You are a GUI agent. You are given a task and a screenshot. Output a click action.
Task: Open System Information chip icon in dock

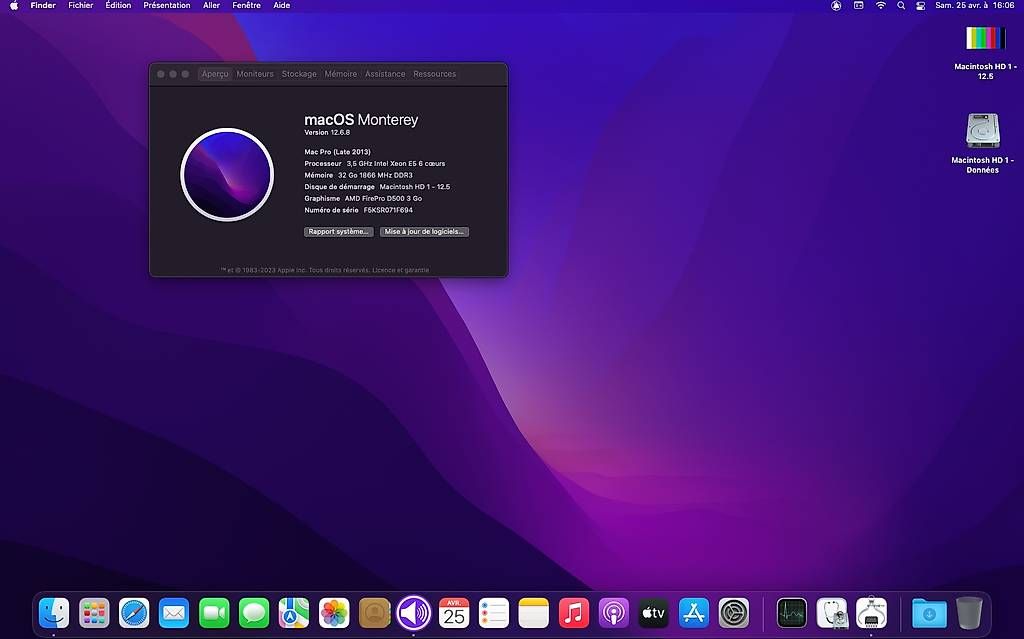872,614
